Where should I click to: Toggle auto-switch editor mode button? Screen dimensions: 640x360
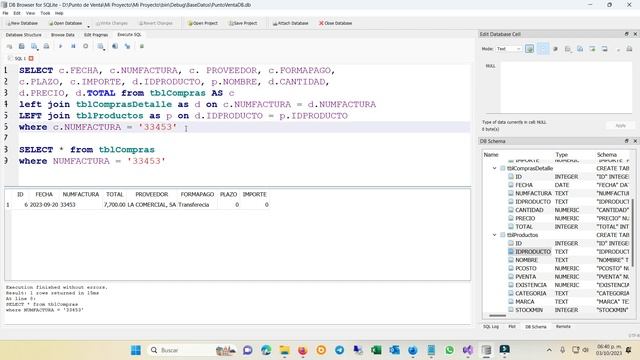click(529, 49)
